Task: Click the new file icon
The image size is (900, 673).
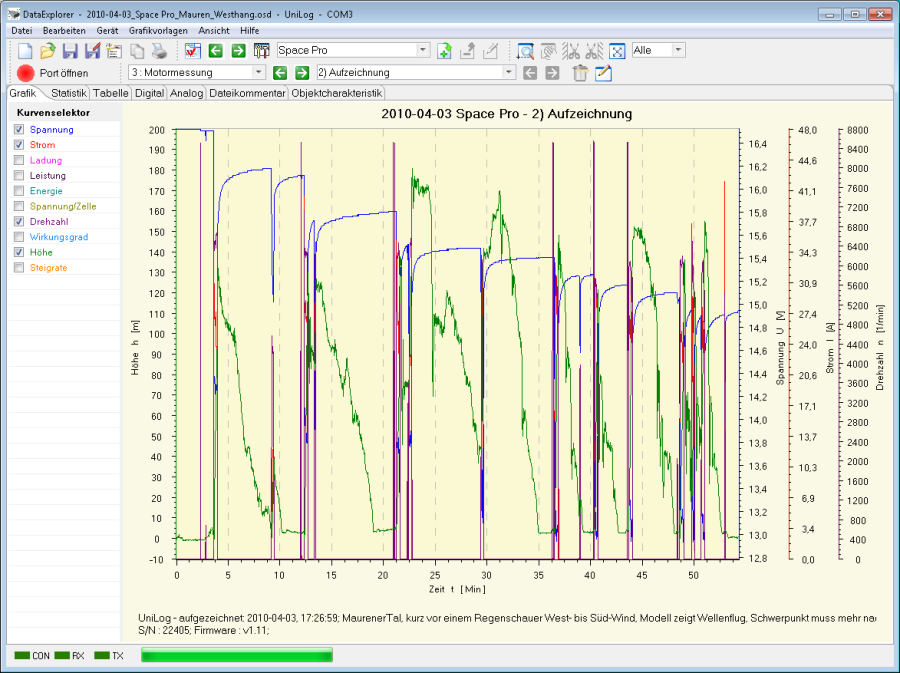Action: 26,51
